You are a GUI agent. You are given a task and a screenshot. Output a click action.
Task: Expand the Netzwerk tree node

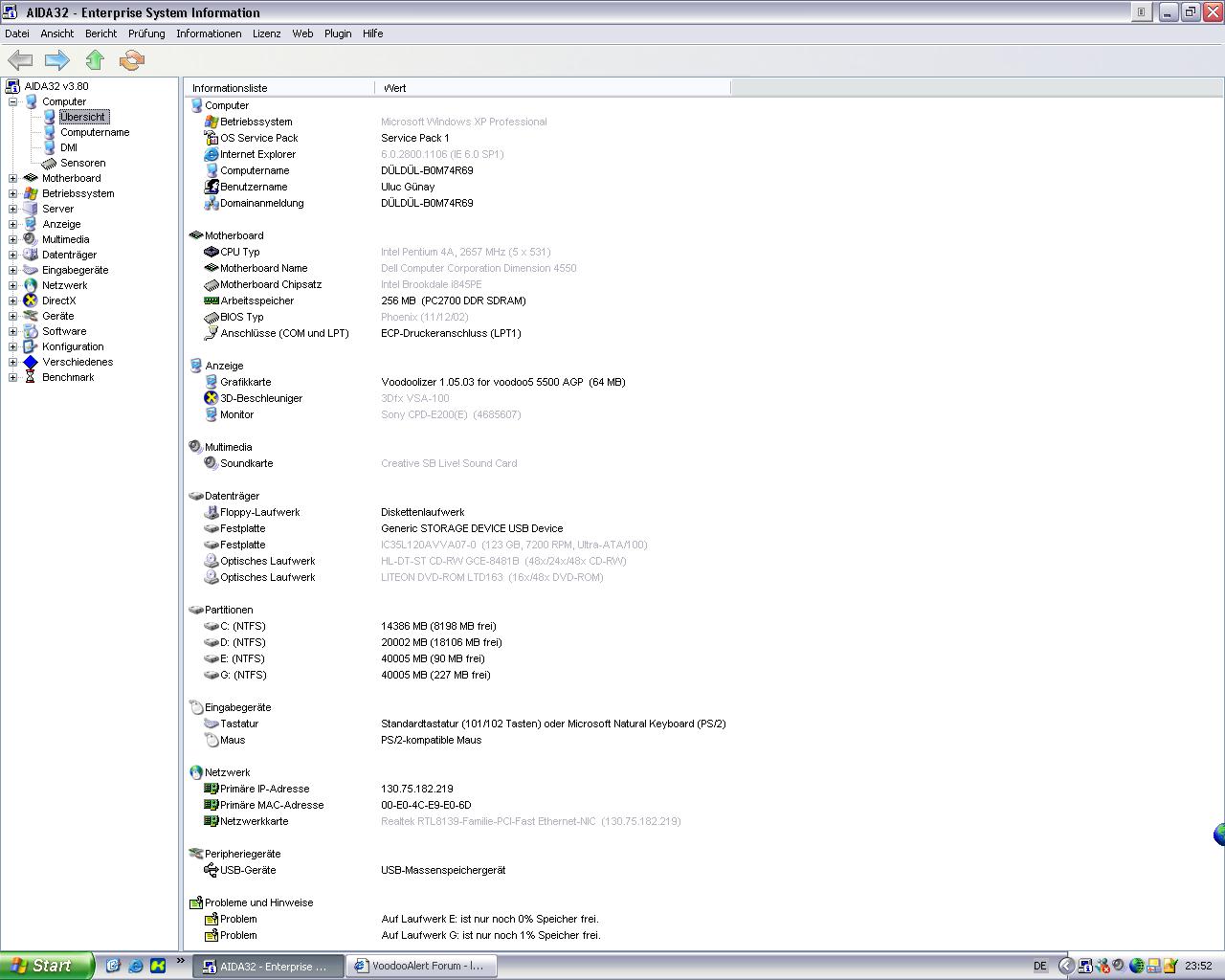point(13,285)
